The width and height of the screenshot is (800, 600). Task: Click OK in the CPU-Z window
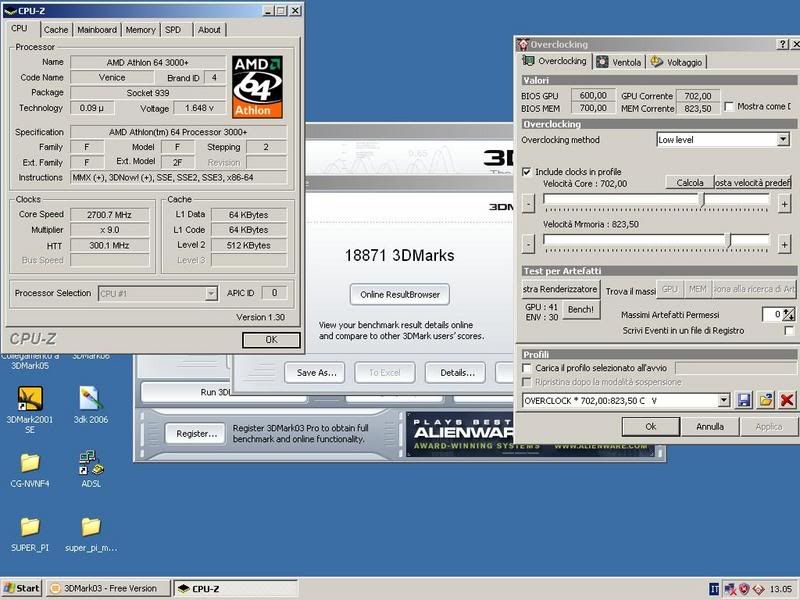coord(271,340)
